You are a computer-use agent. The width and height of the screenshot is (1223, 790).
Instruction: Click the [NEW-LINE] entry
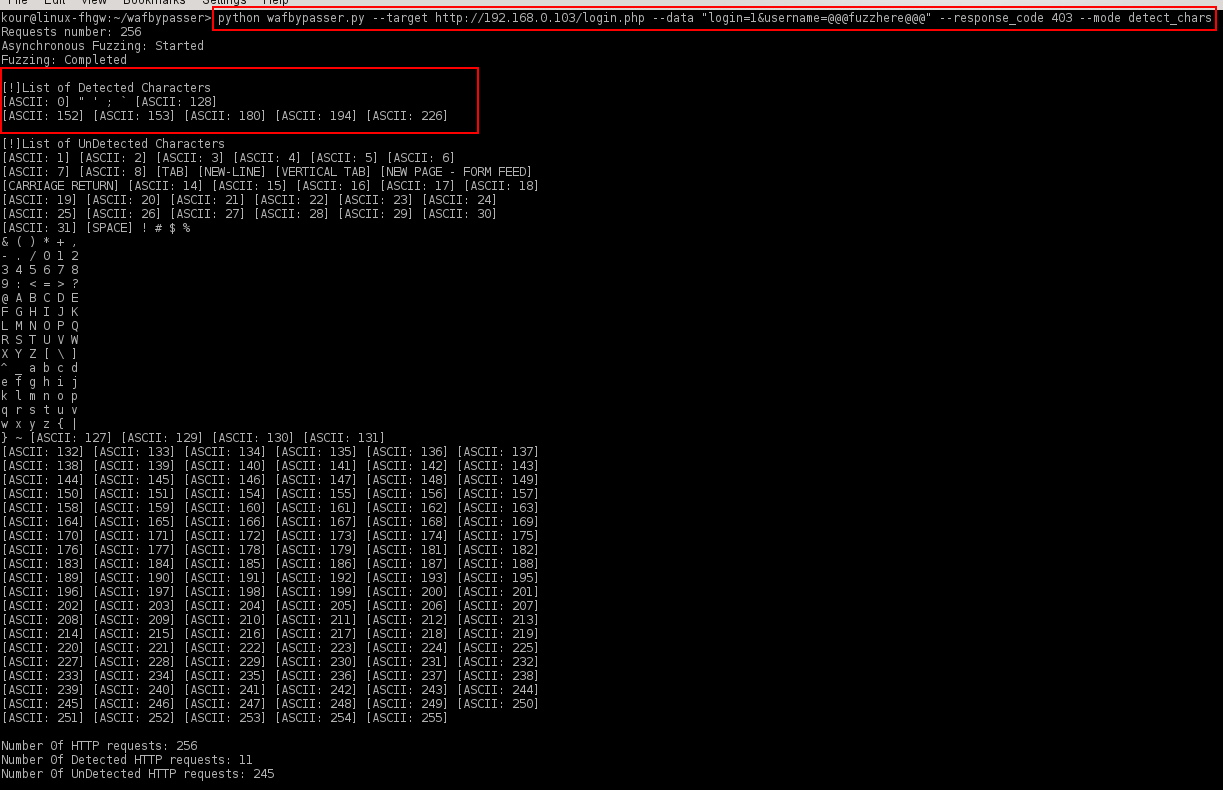tap(233, 172)
